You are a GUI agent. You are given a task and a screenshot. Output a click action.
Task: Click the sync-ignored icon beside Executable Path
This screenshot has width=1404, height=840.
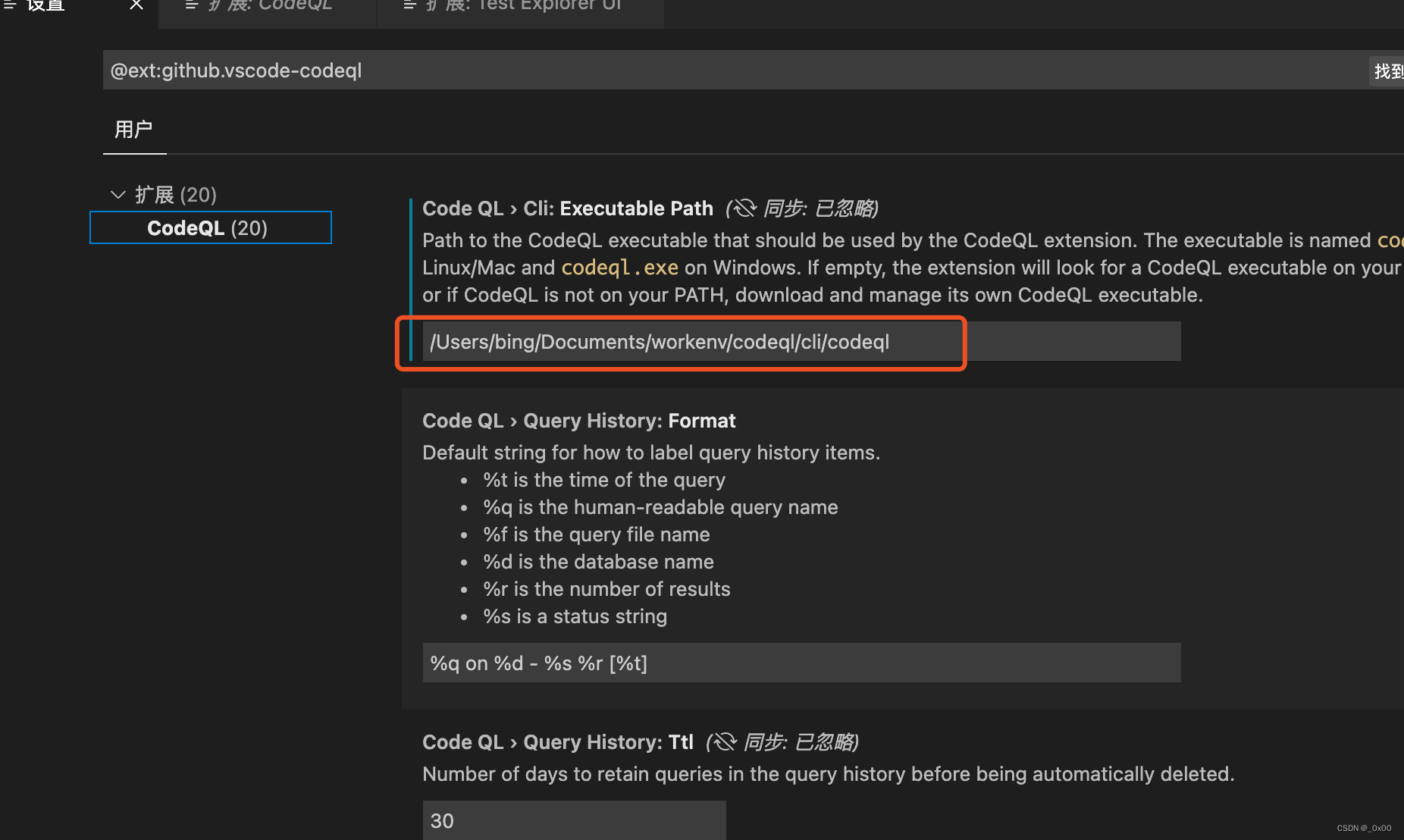tap(744, 208)
